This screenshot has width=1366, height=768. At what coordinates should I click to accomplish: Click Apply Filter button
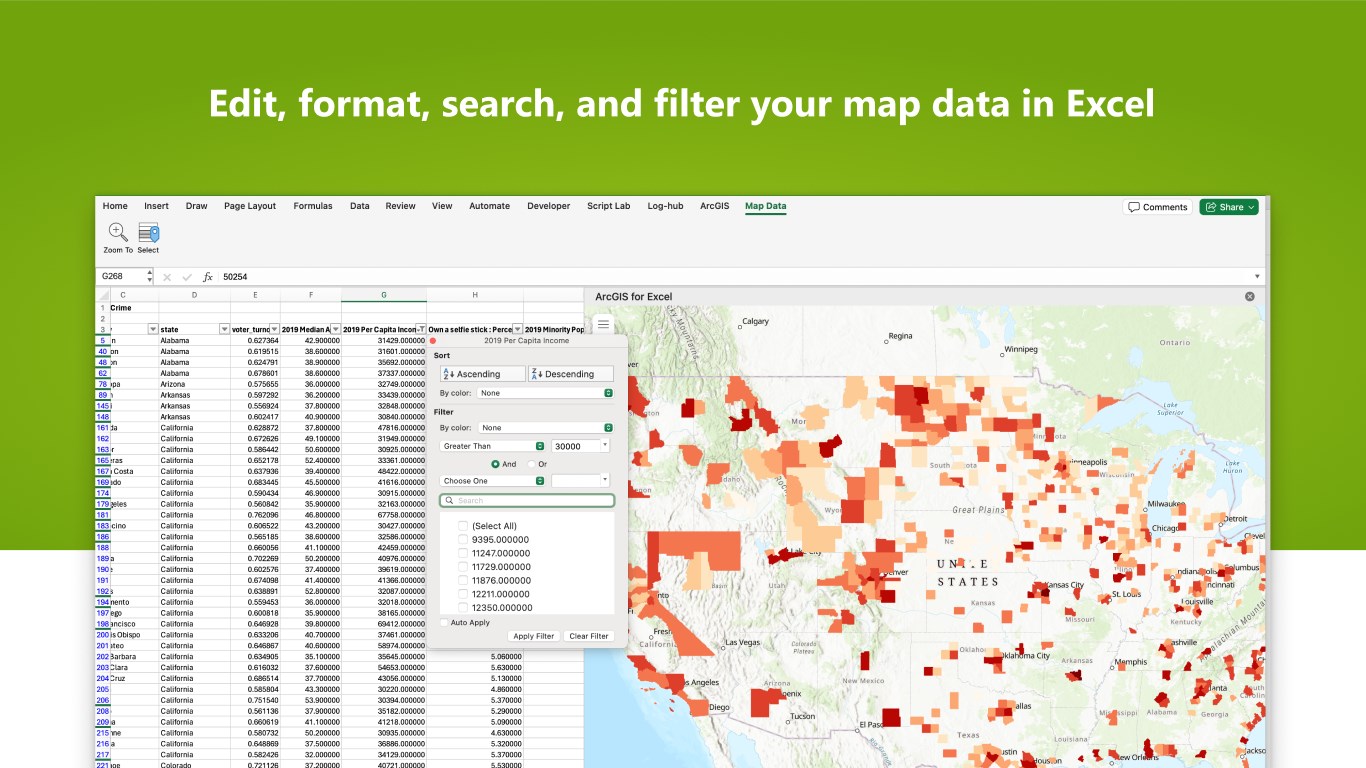533,636
